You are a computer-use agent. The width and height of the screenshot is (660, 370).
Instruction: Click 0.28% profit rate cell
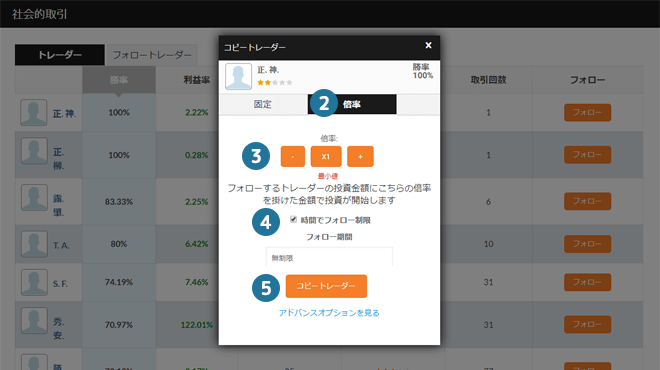197,155
